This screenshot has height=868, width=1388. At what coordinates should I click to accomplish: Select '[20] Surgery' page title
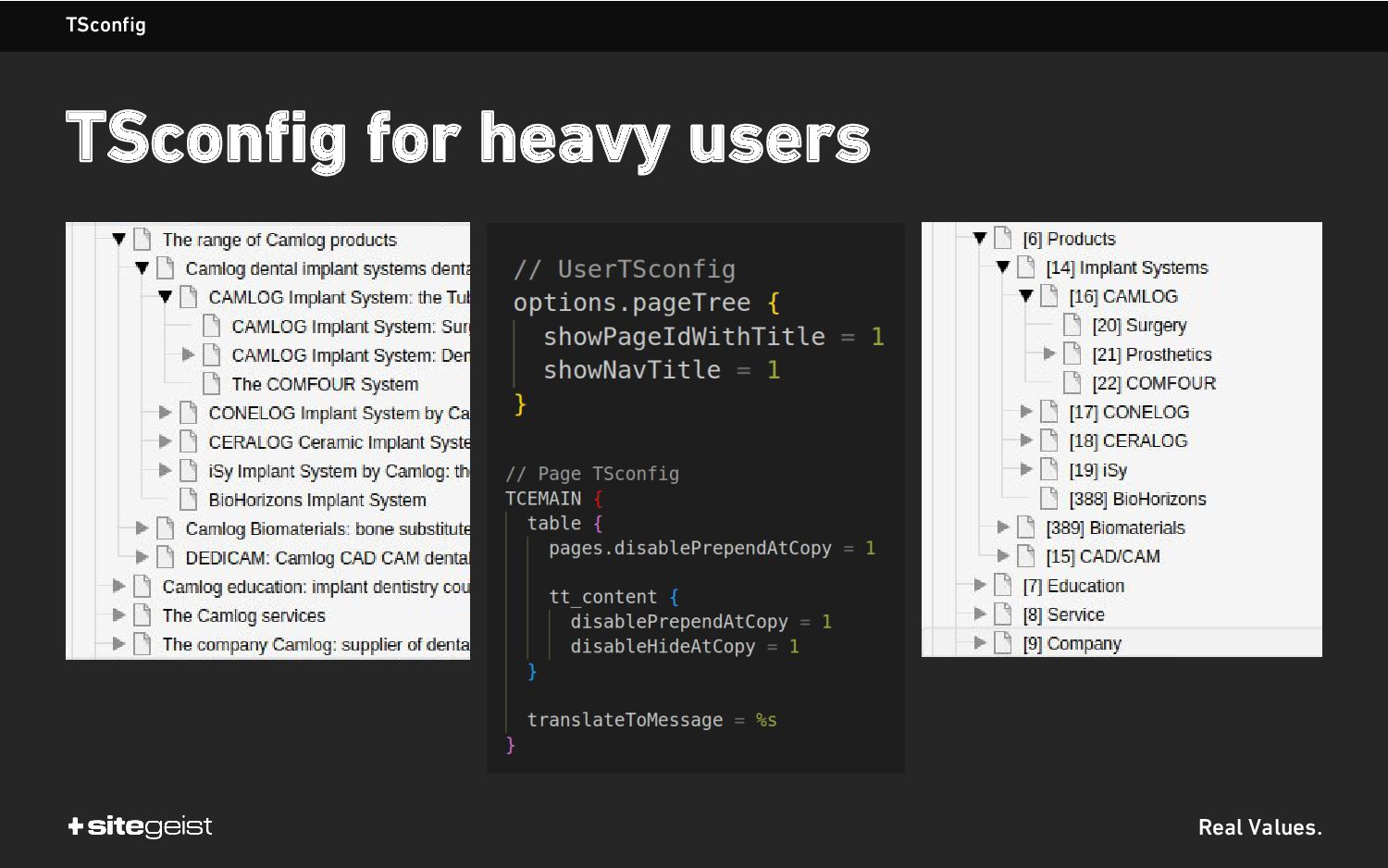[1139, 326]
